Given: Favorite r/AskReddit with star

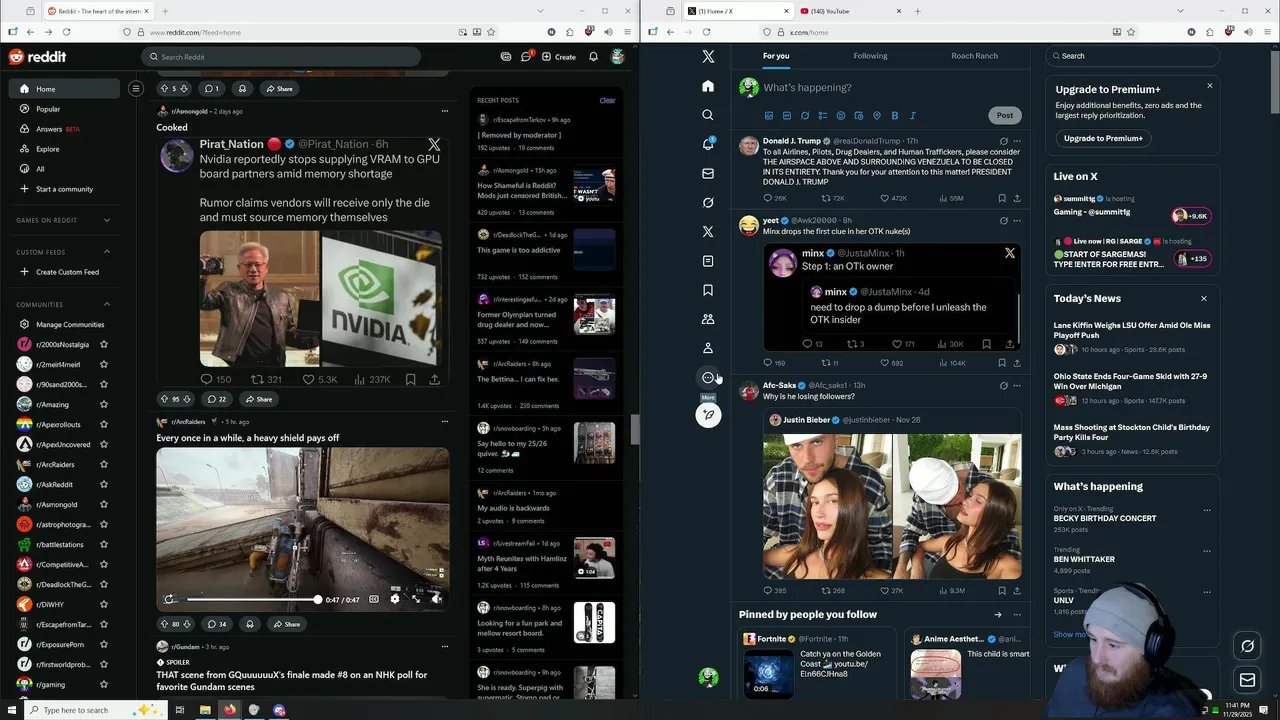Looking at the screenshot, I should [x=104, y=485].
